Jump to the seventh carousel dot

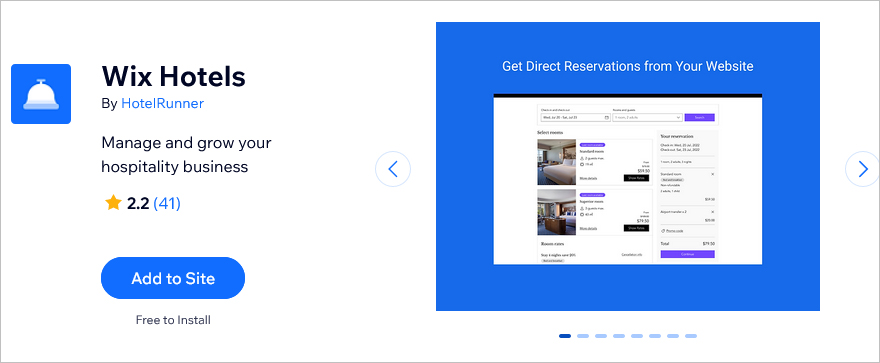672,336
